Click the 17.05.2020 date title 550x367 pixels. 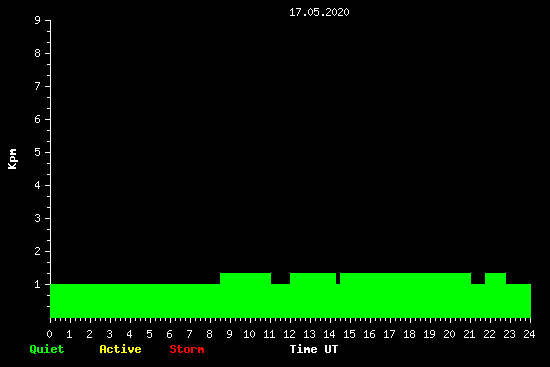319,12
